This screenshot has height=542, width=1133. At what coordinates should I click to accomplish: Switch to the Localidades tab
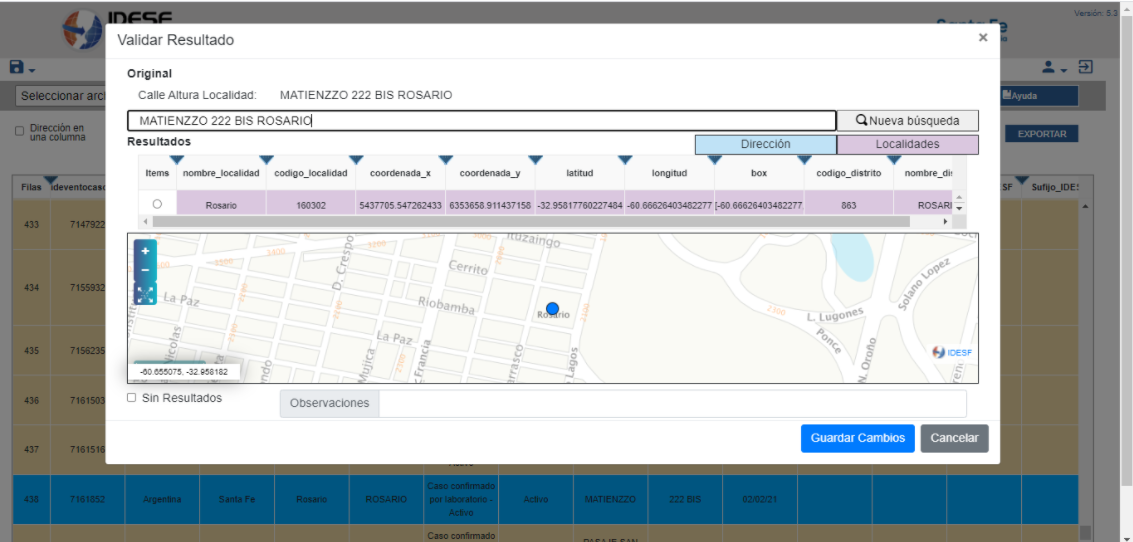coord(908,145)
